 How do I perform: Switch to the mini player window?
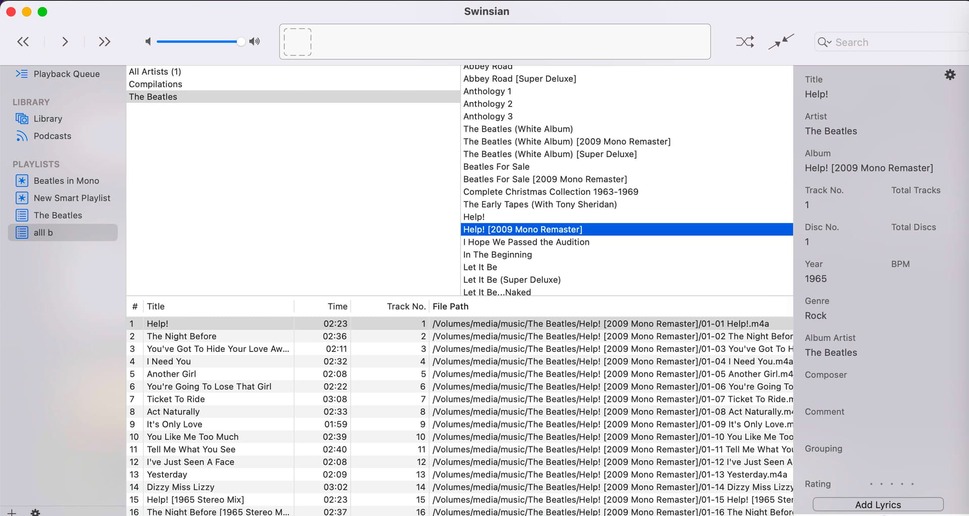tap(781, 42)
